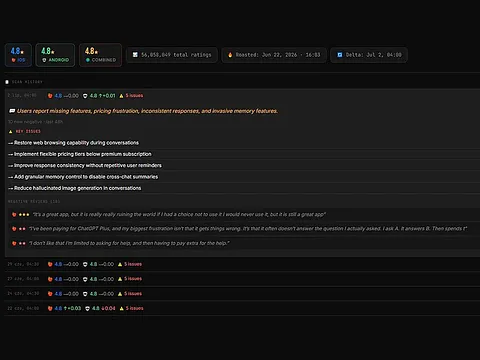Open the Delta Jul 2, 04:00 badge
480x360 pixels.
369,55
